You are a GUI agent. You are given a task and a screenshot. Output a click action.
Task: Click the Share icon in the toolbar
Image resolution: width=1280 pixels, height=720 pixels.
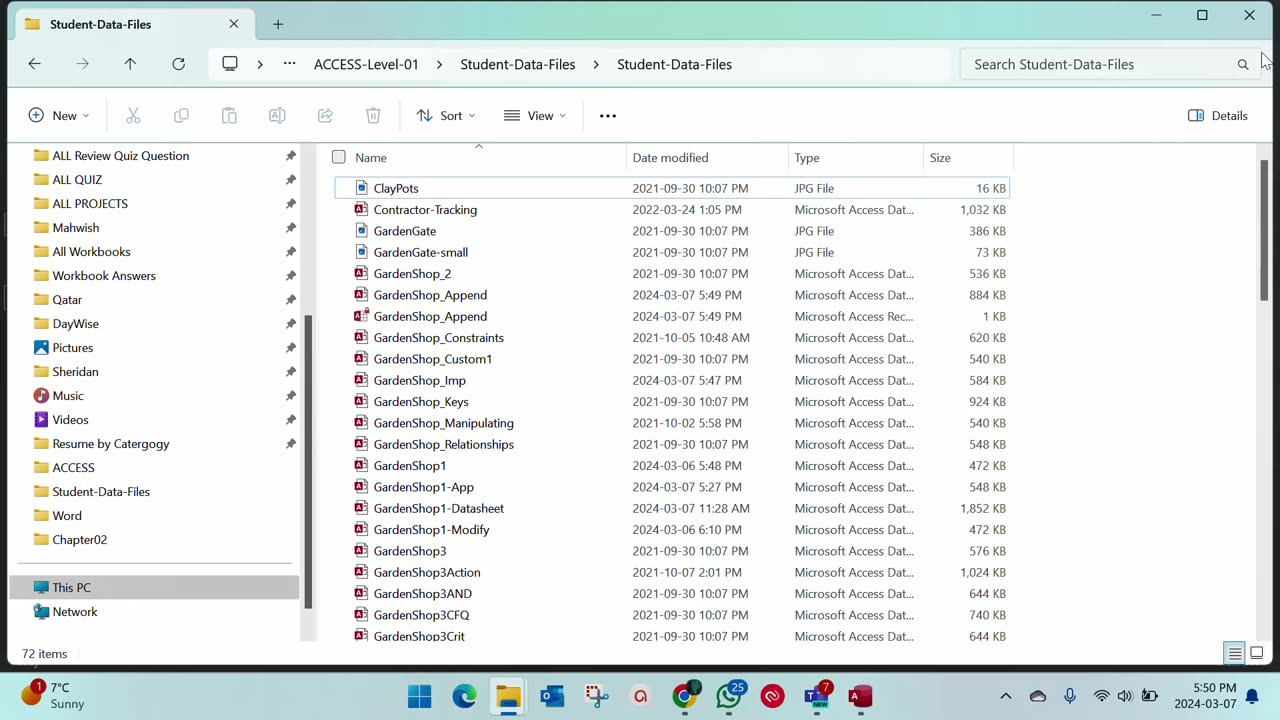click(x=325, y=116)
